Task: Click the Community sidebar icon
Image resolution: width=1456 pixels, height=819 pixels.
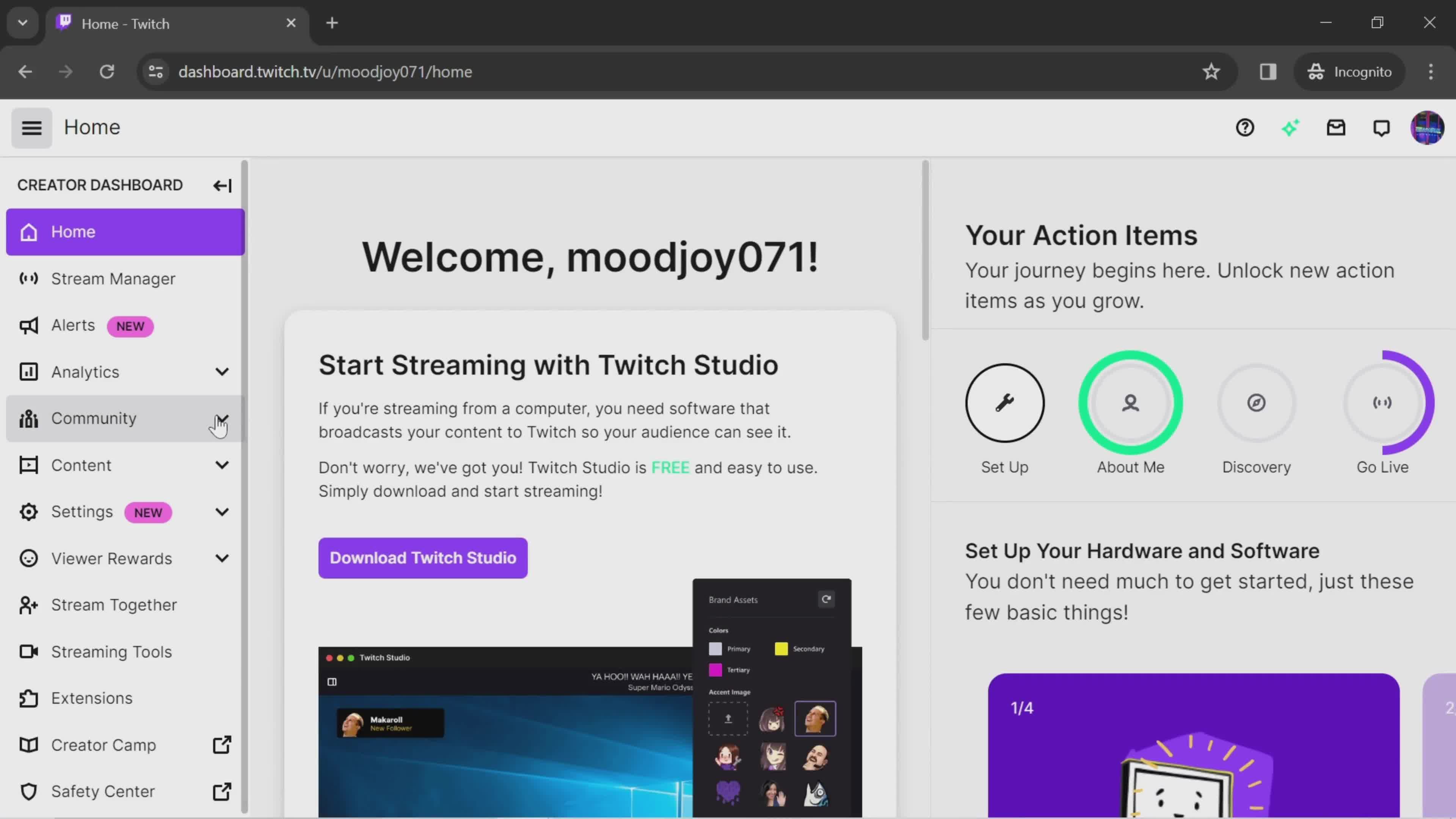Action: [27, 418]
